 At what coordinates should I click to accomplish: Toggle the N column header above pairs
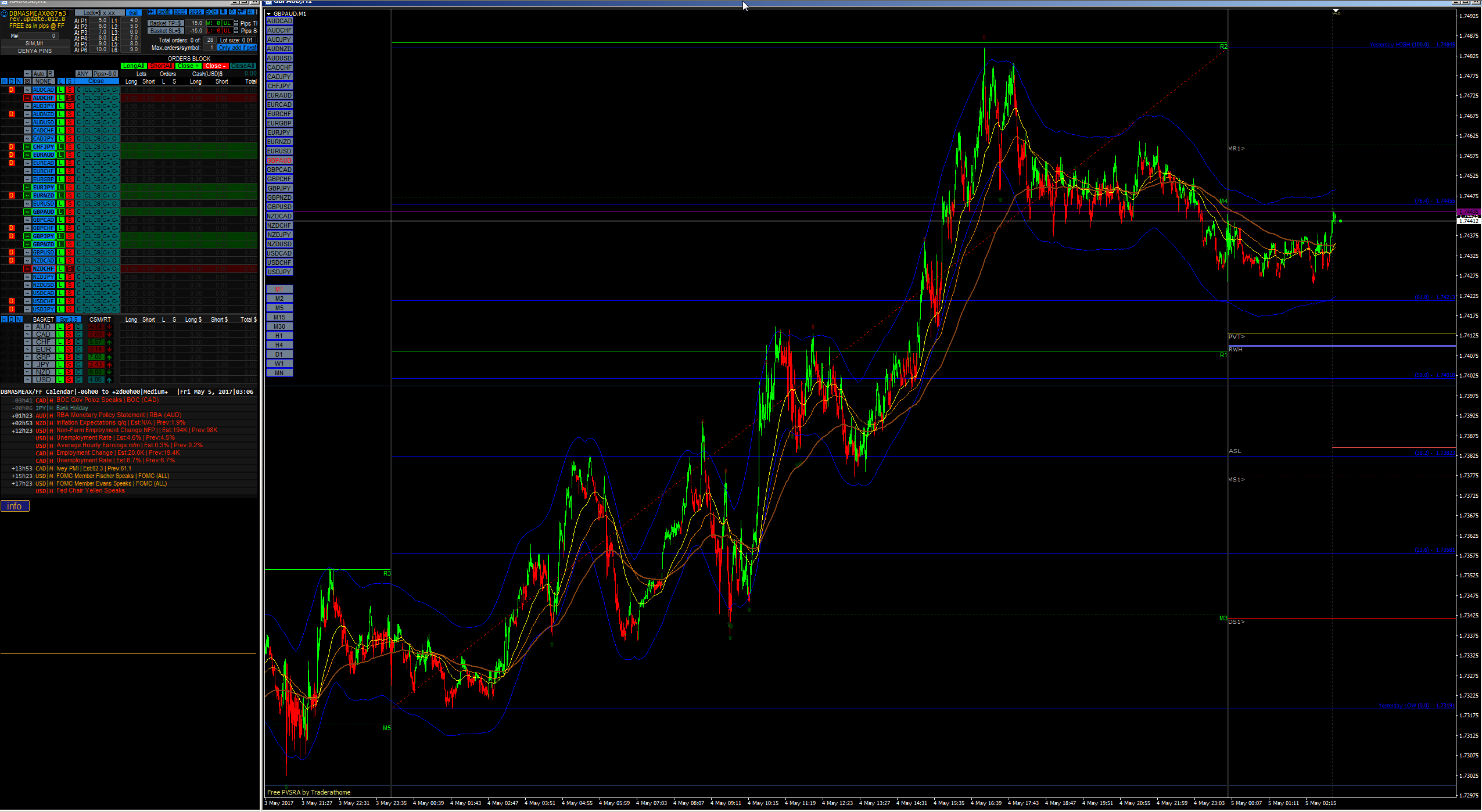coord(19,81)
